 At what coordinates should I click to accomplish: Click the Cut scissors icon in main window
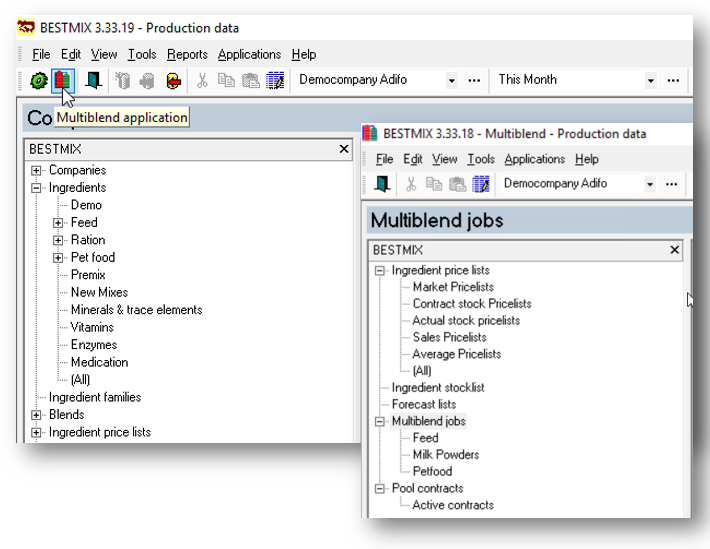(202, 81)
